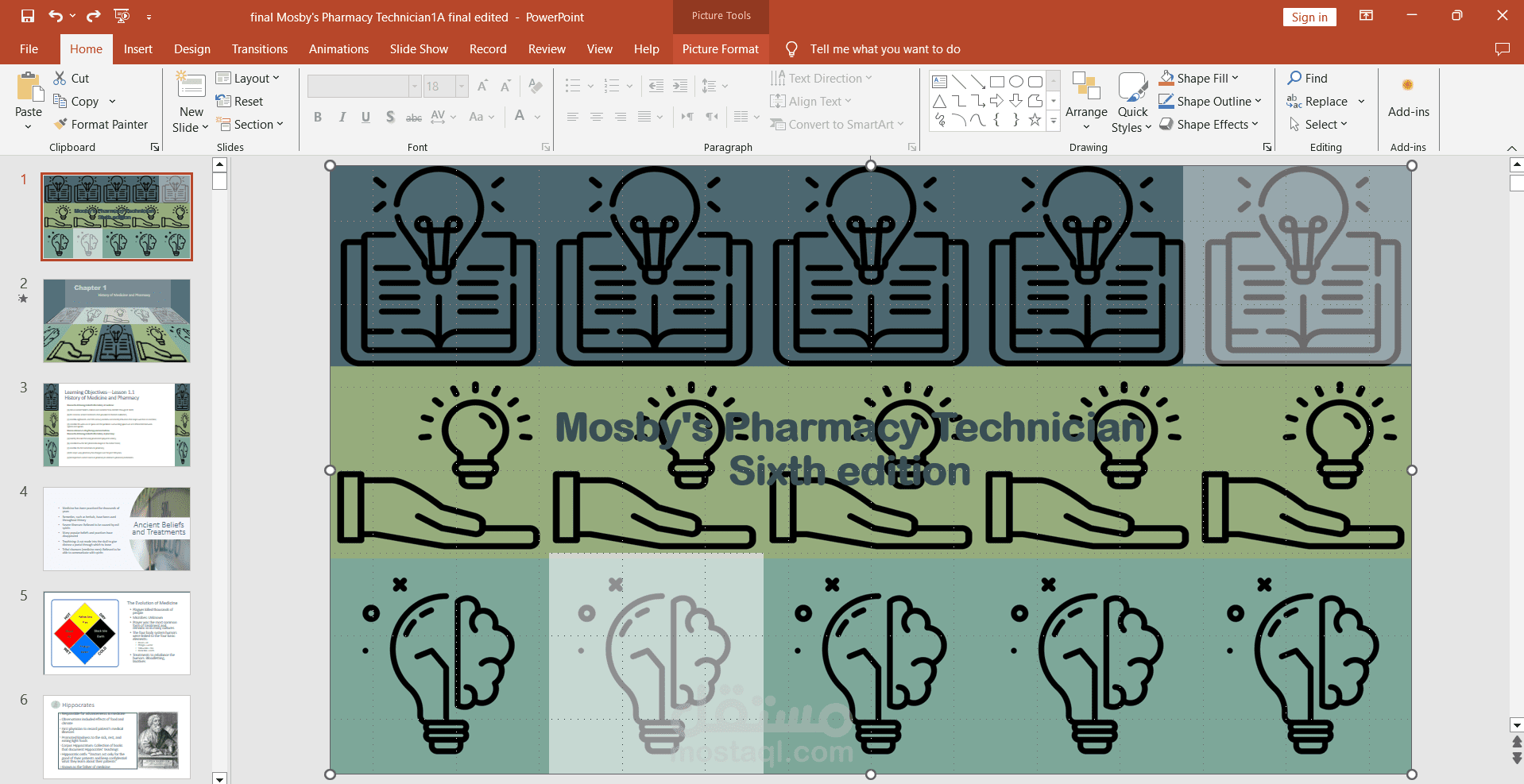
Task: Click the Cut scissors icon
Action: click(x=60, y=78)
